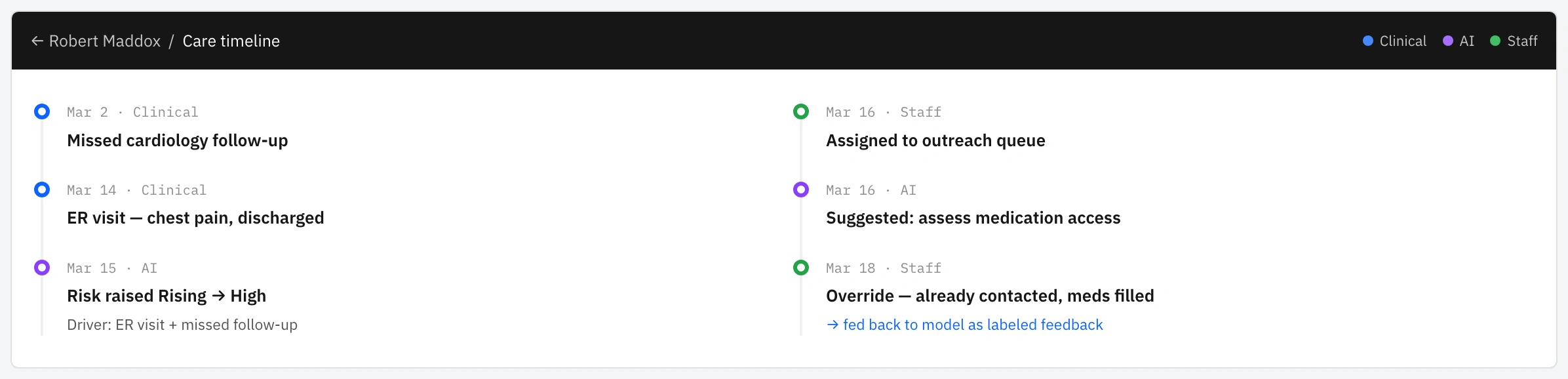Screen dimensions: 1568x379
Task: Follow the fed back to model link
Action: (x=965, y=325)
